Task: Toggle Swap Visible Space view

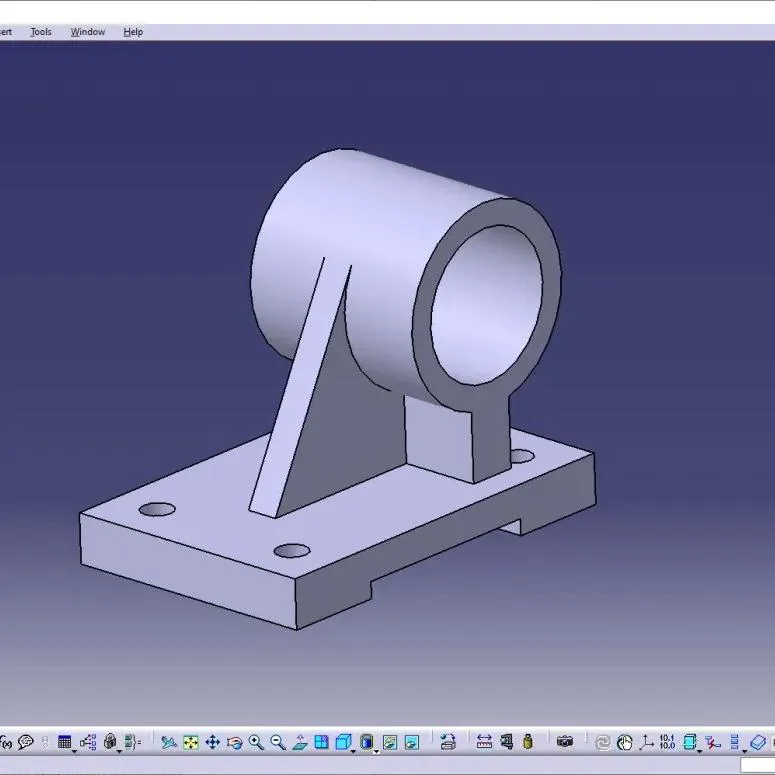Action: [412, 742]
